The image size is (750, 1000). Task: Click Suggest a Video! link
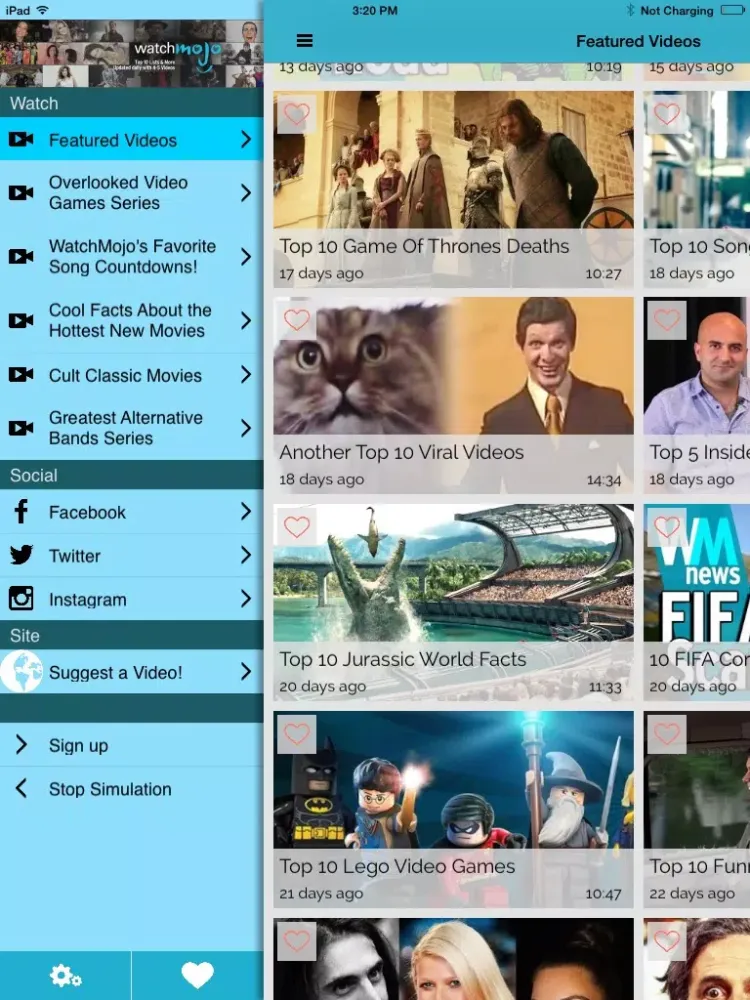[x=131, y=672]
